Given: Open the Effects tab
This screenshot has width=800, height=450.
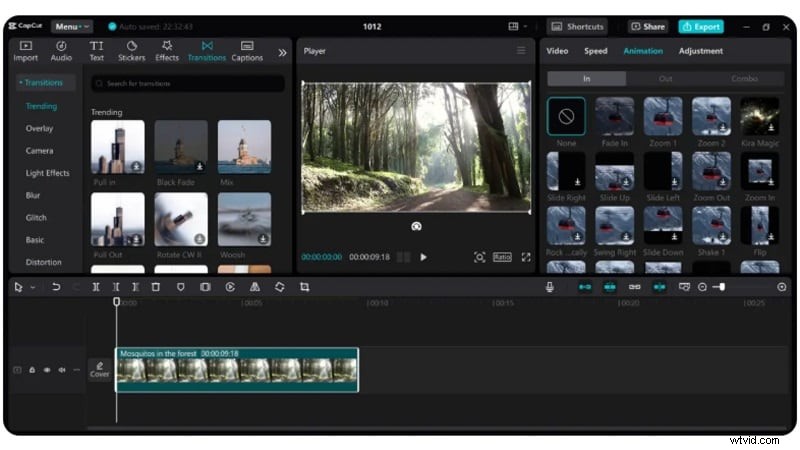Looking at the screenshot, I should pyautogui.click(x=167, y=51).
